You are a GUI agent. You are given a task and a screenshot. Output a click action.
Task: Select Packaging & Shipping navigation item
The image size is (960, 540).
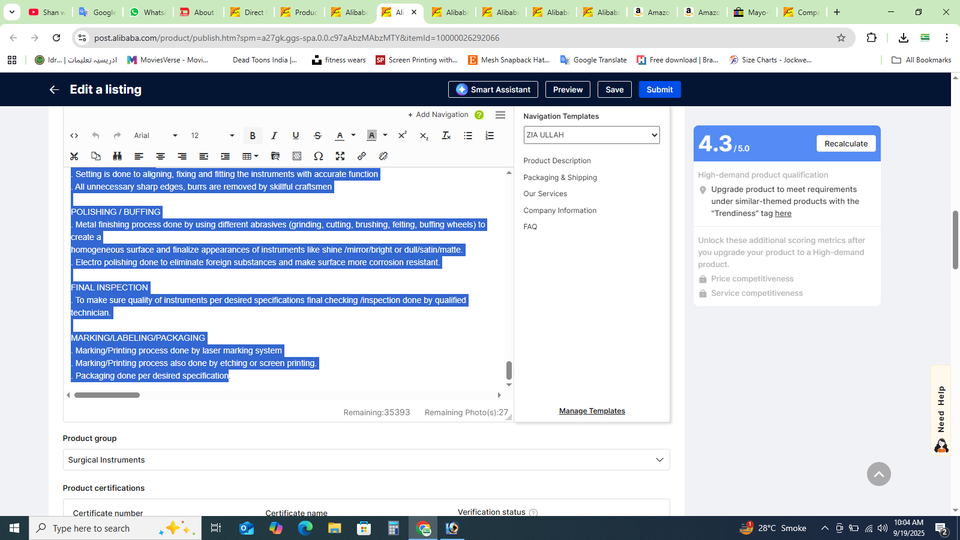coord(560,177)
